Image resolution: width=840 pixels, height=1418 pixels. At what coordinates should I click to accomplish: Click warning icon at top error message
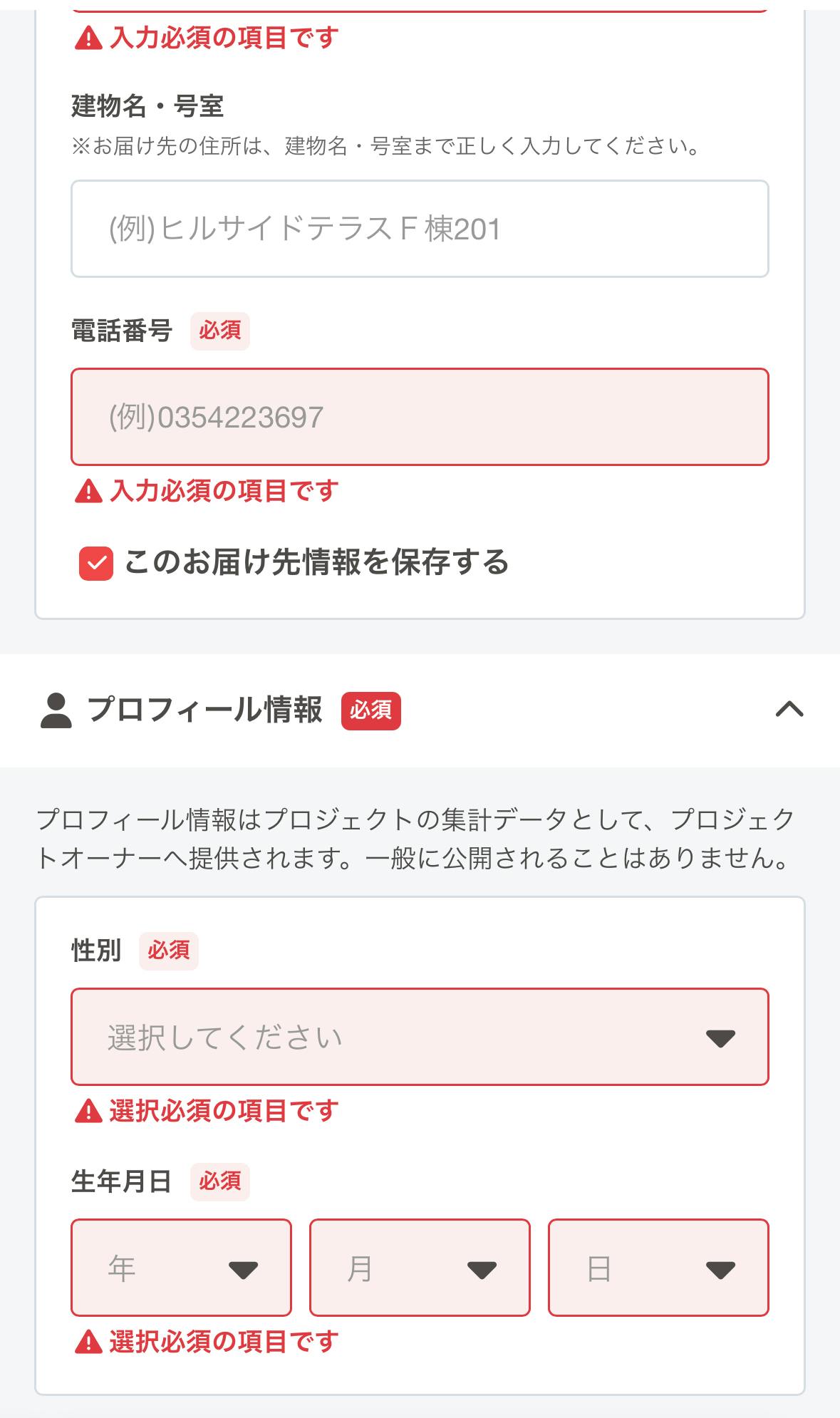pyautogui.click(x=88, y=38)
